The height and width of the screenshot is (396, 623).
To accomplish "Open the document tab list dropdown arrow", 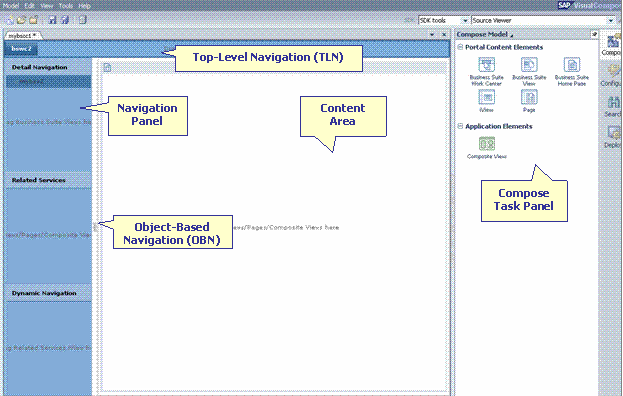I will [432, 35].
